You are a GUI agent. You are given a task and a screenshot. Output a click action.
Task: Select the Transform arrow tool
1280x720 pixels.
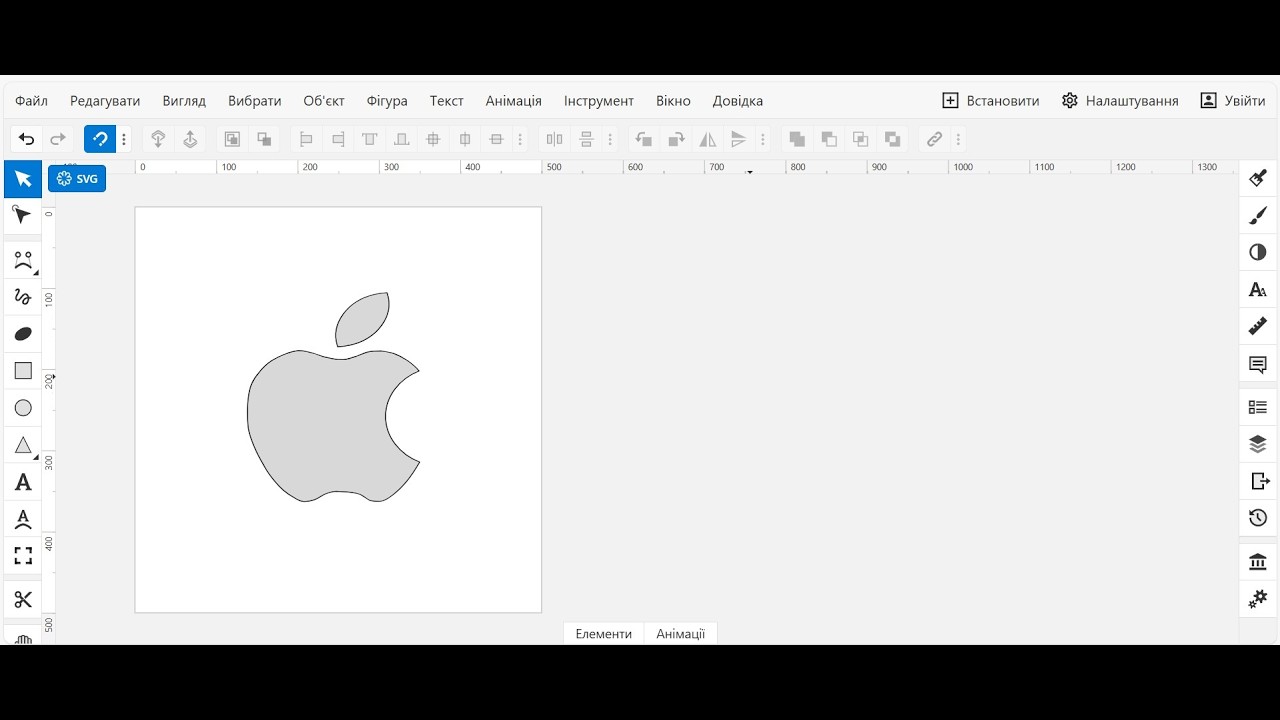23,179
